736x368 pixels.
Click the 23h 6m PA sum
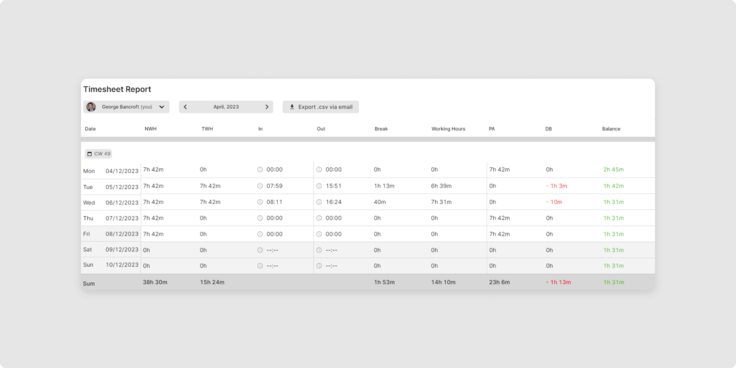point(498,282)
